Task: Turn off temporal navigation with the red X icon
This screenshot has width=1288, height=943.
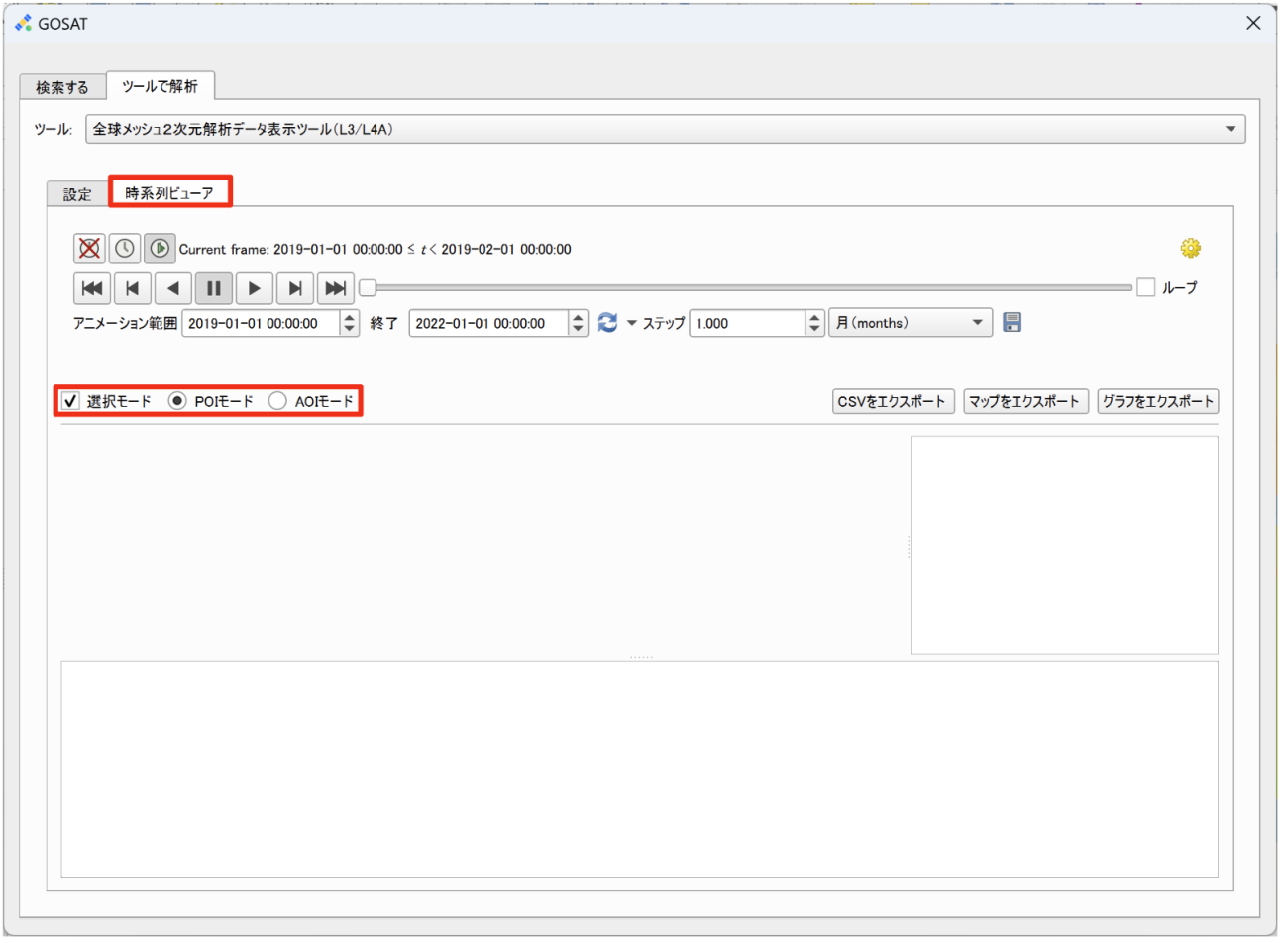Action: click(x=89, y=248)
